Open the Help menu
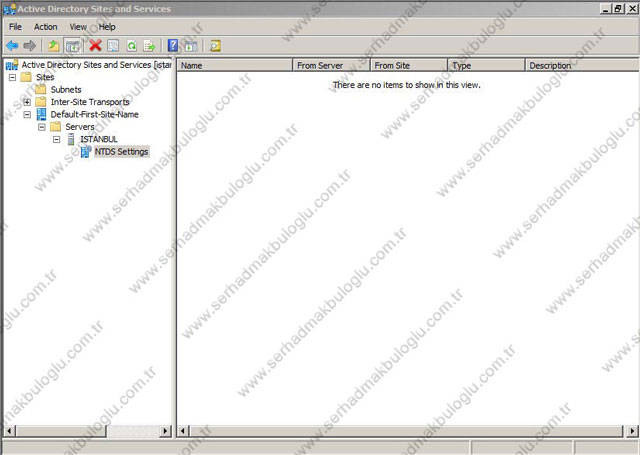Image resolution: width=640 pixels, height=455 pixels. [107, 27]
